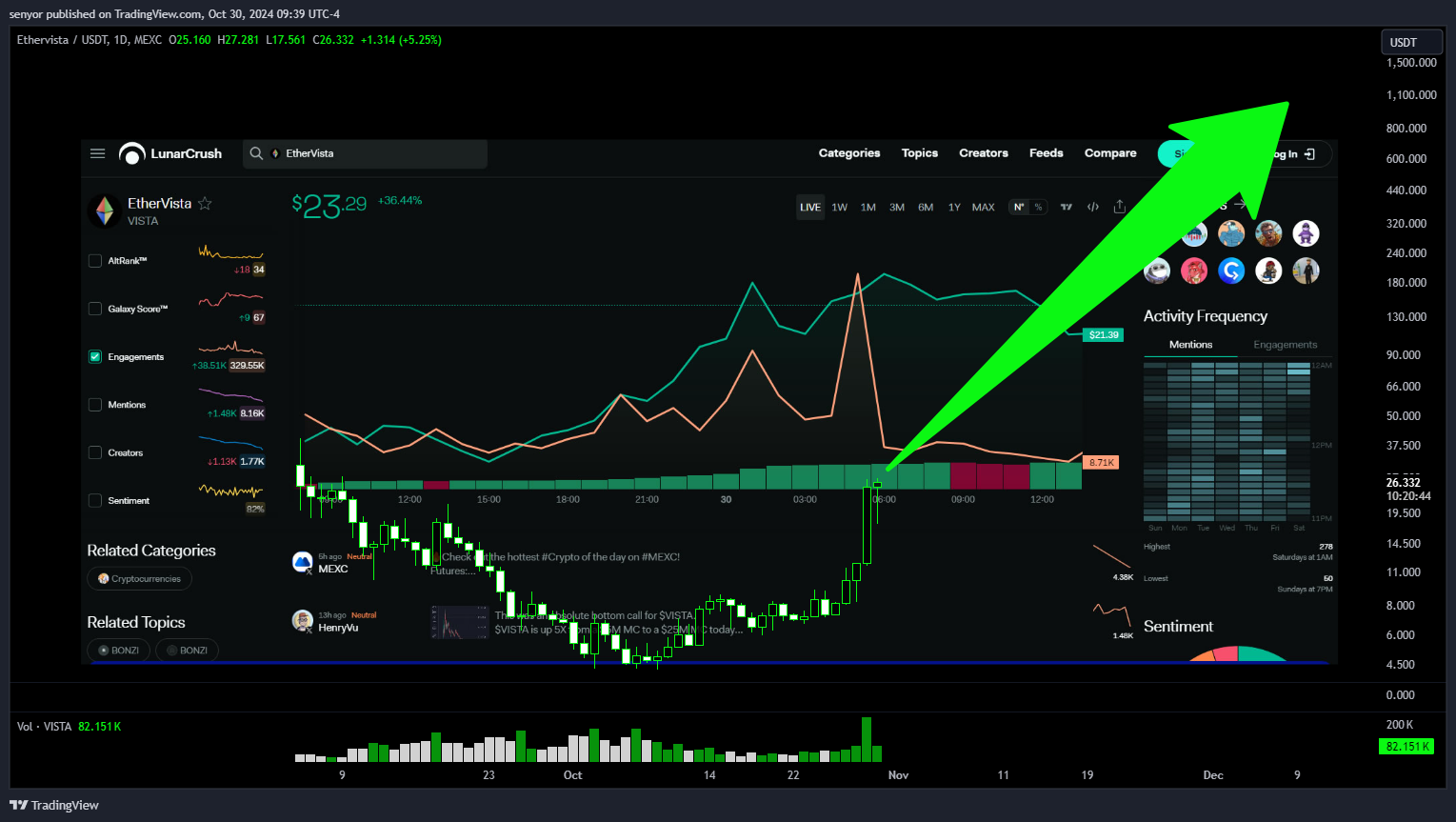
Task: Enable the Sentiment checkbox
Action: click(95, 501)
